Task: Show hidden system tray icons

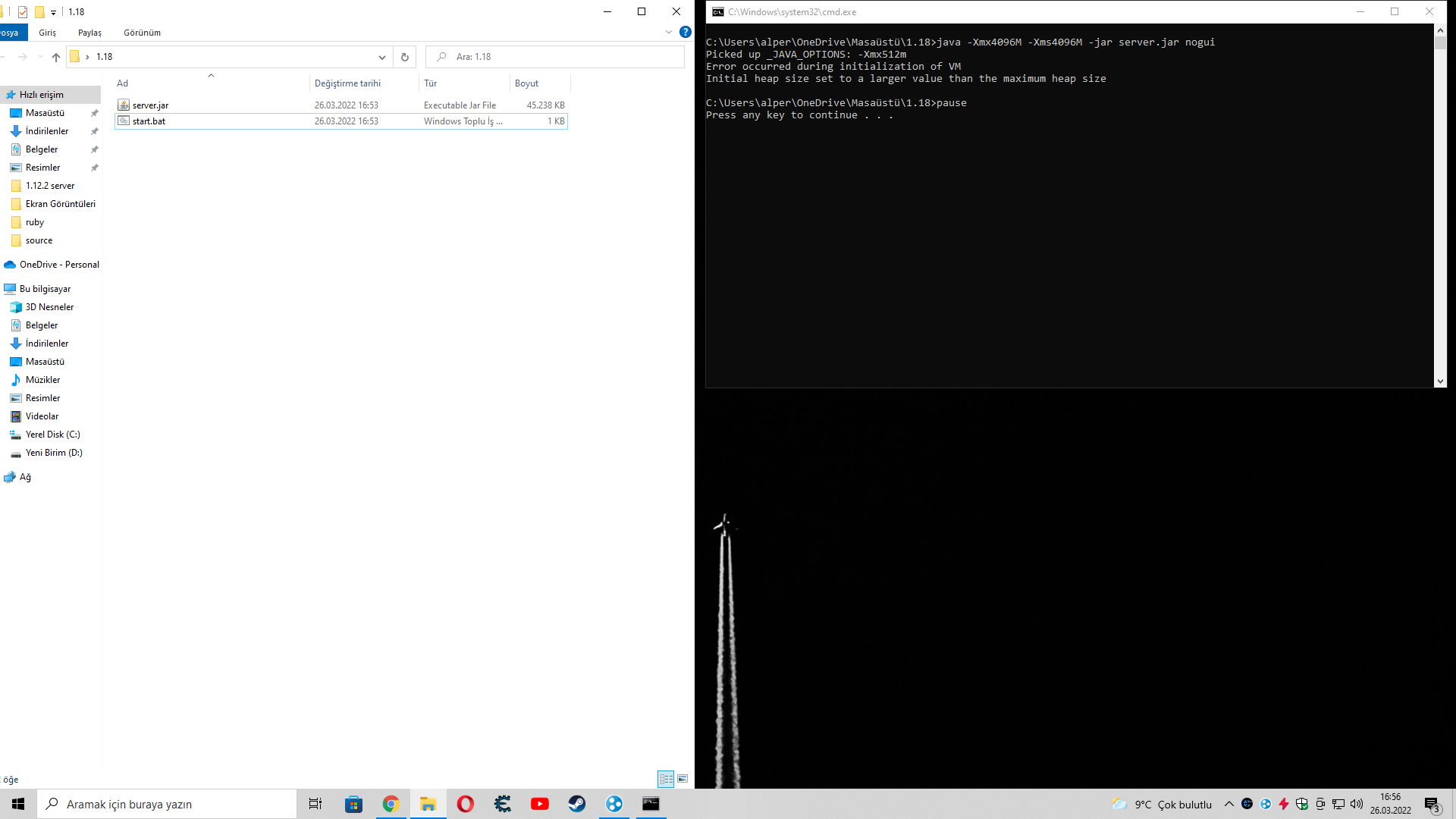Action: click(1228, 804)
